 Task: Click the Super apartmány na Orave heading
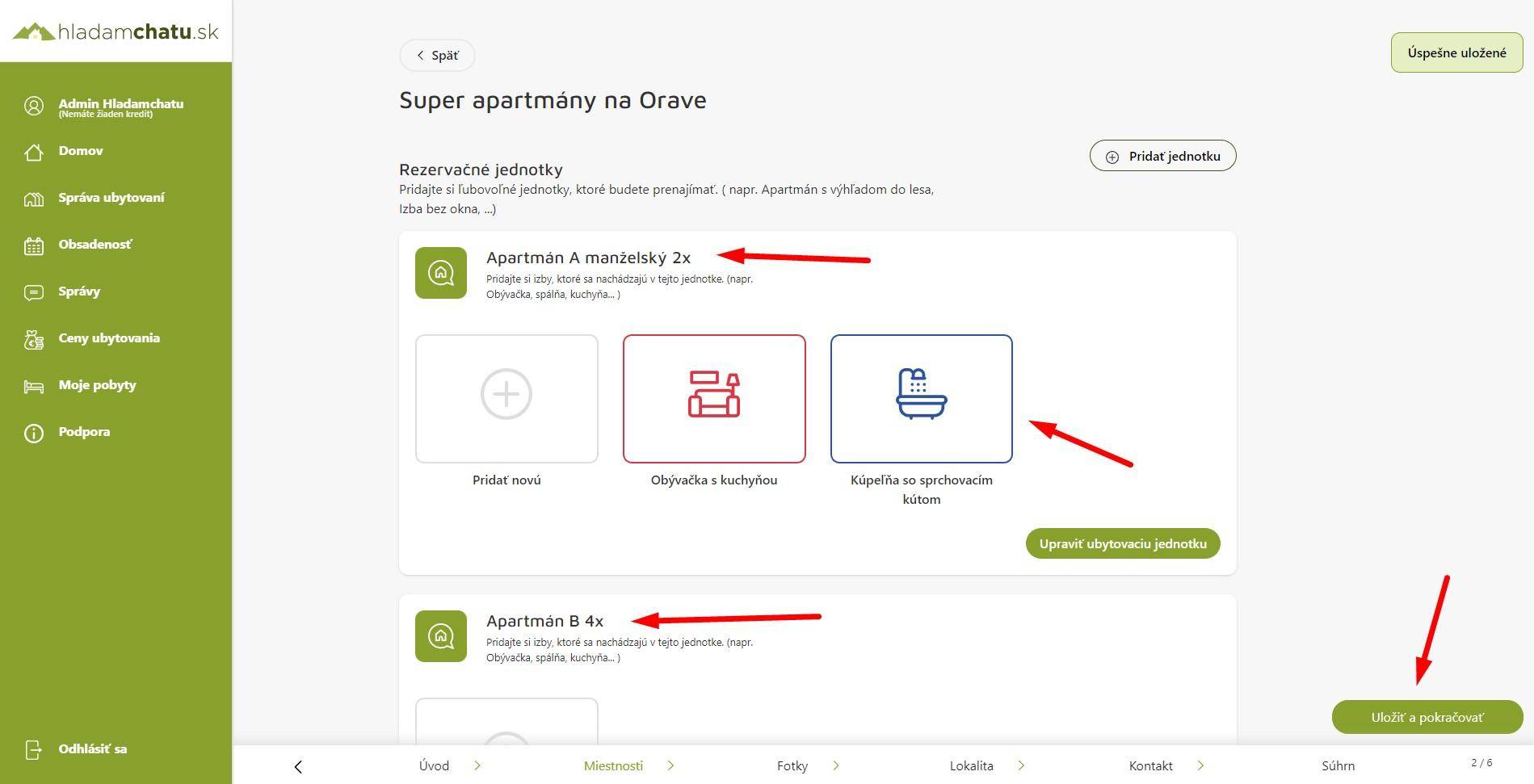[553, 100]
